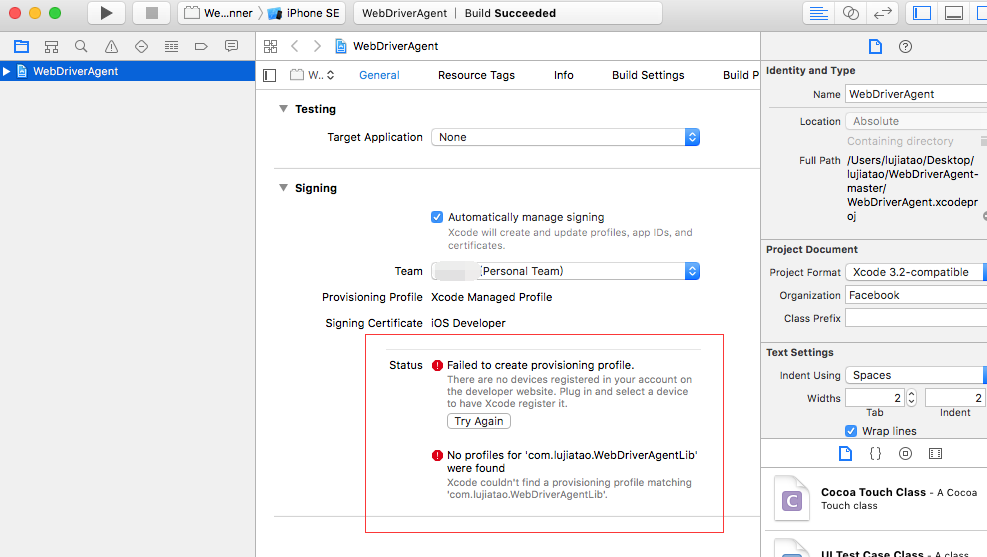
Task: Open the Target Application dropdown
Action: 565,137
